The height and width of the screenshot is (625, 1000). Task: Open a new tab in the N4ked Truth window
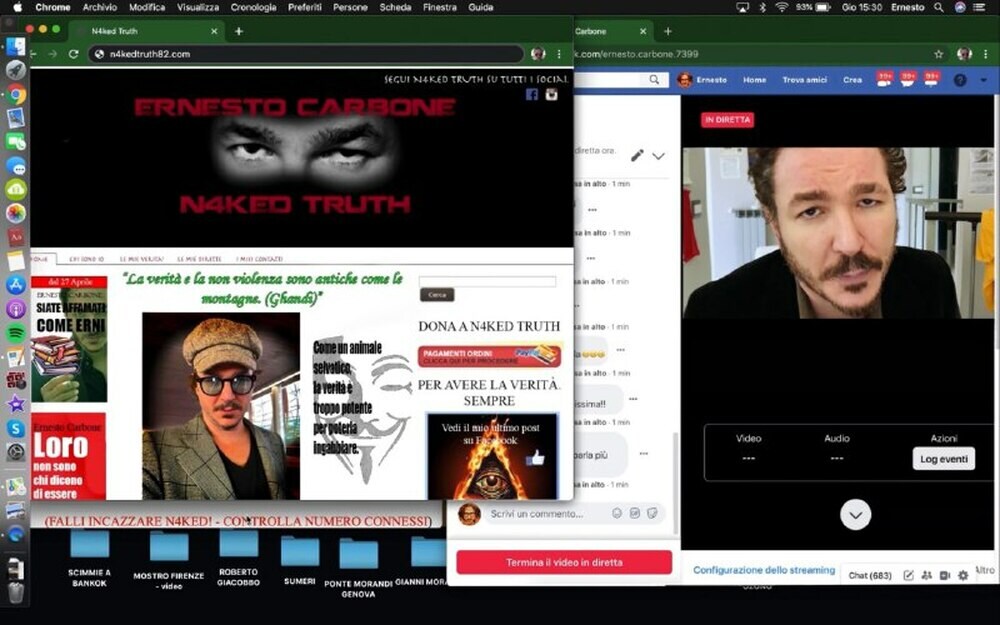point(239,31)
